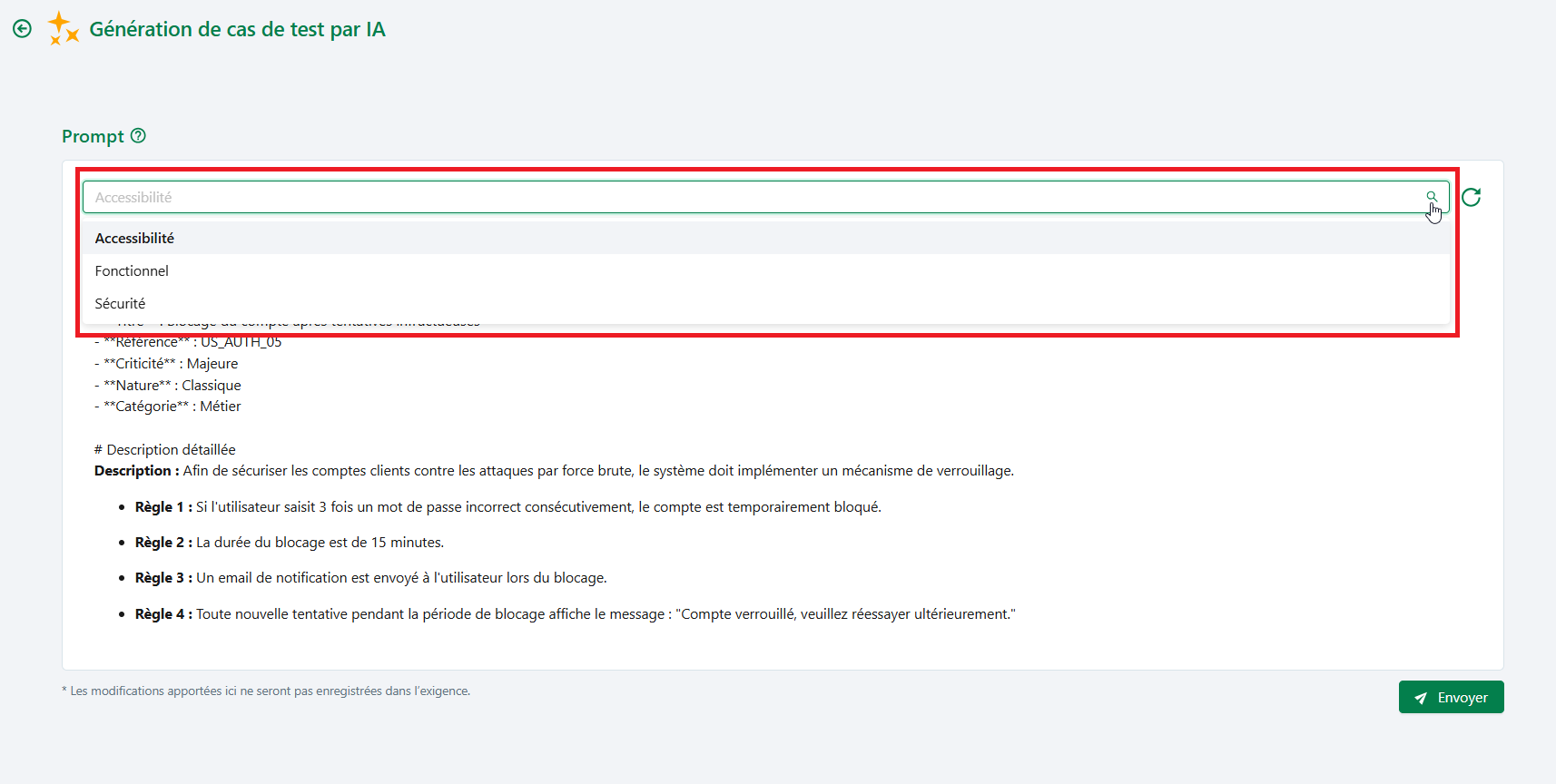Click the AI sparkle stars icon
The width and height of the screenshot is (1556, 784).
click(63, 28)
